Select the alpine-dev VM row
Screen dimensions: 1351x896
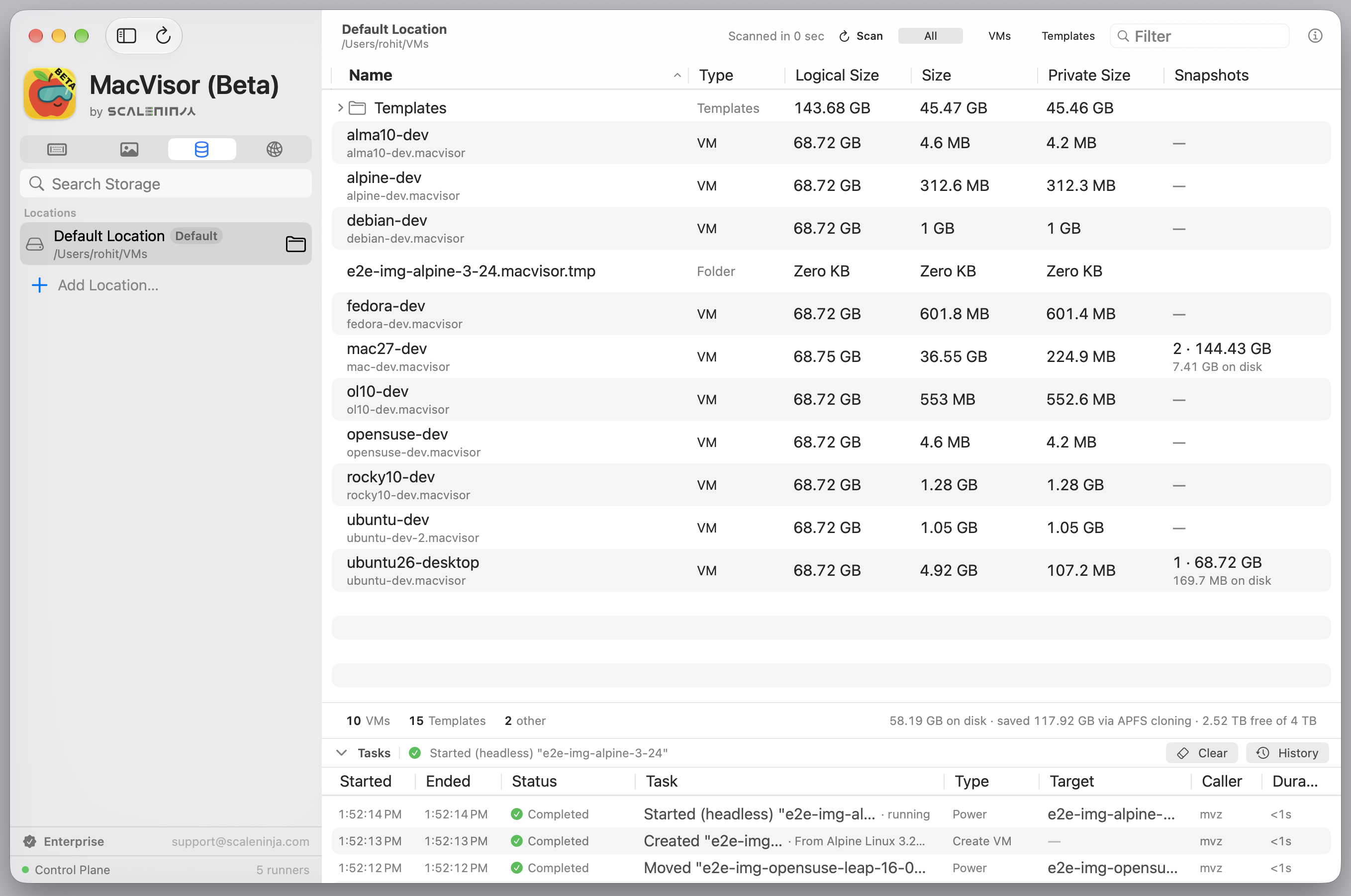tap(831, 186)
